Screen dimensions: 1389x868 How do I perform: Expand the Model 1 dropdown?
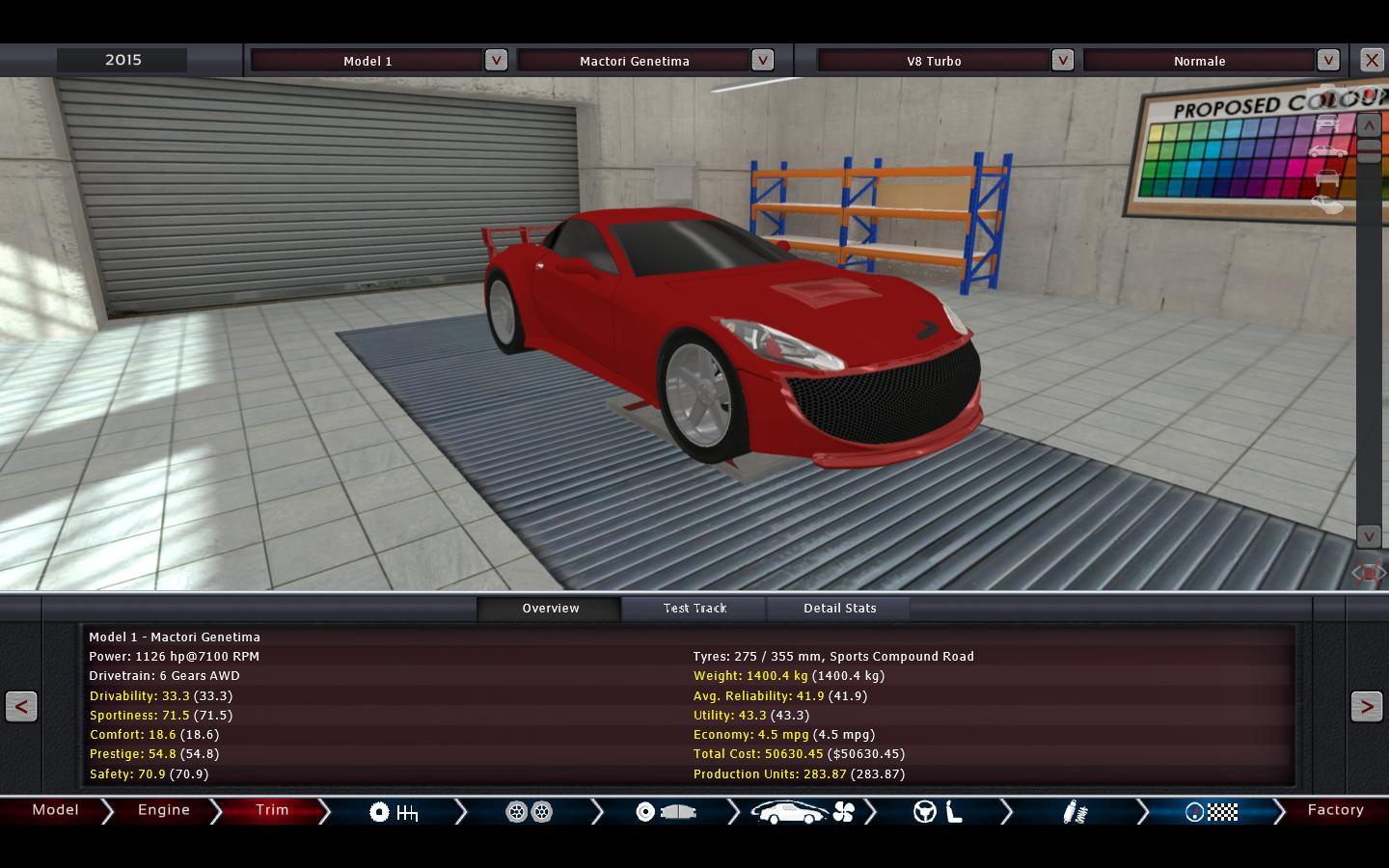(x=496, y=60)
